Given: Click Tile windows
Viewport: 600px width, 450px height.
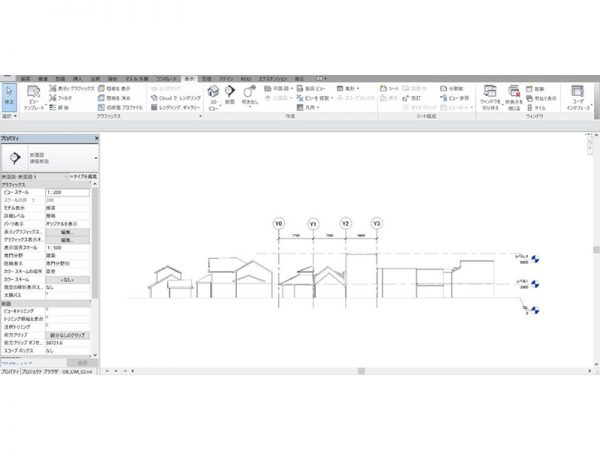Looking at the screenshot, I should (536, 108).
